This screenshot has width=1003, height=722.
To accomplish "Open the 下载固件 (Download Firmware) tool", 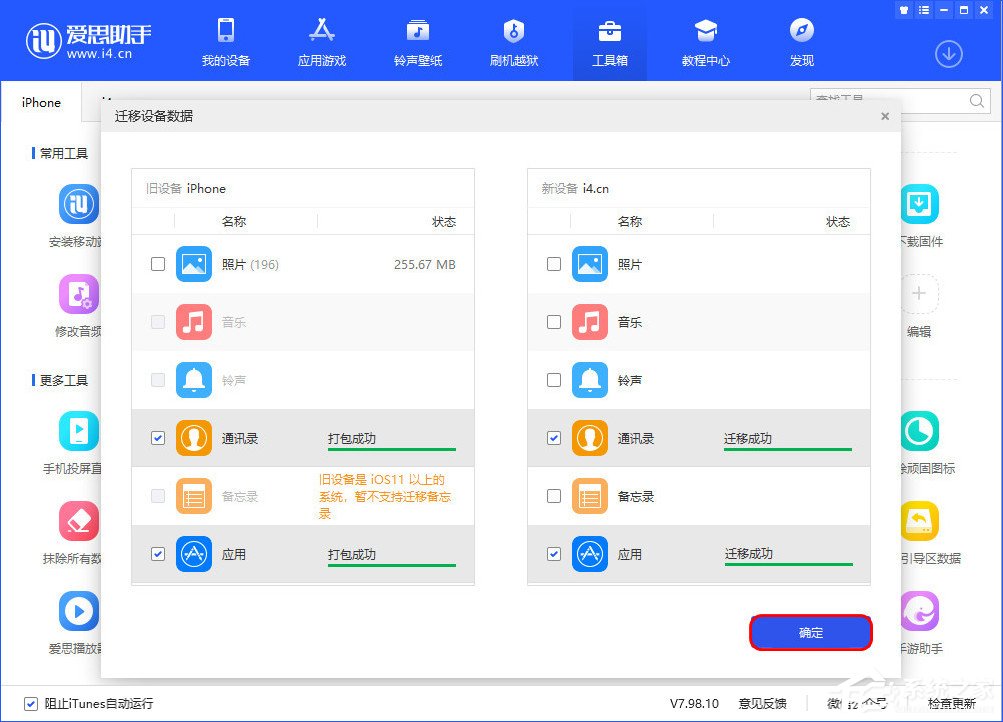I will (x=919, y=205).
